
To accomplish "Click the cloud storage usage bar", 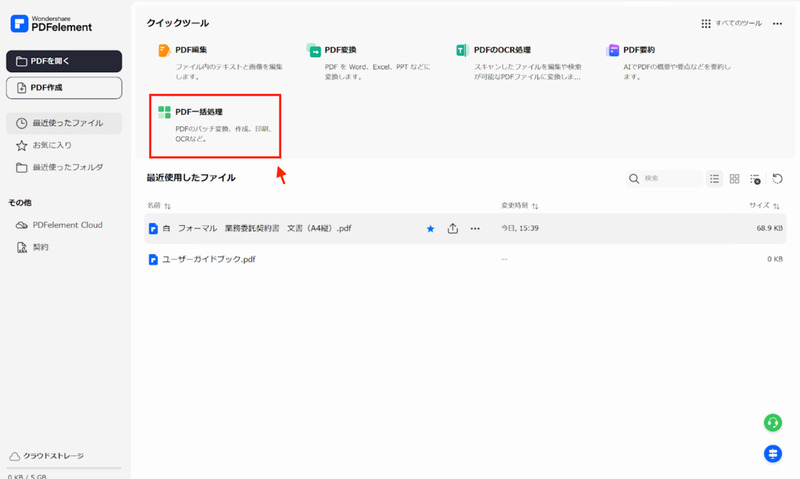I will click(x=64, y=468).
